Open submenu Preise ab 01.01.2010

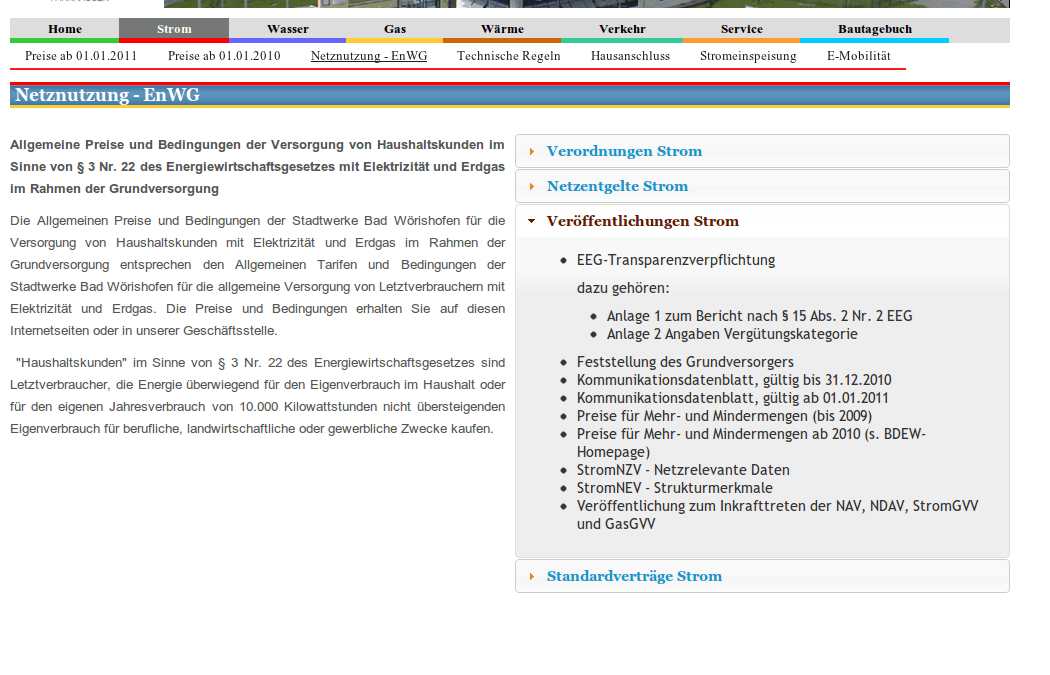point(224,56)
